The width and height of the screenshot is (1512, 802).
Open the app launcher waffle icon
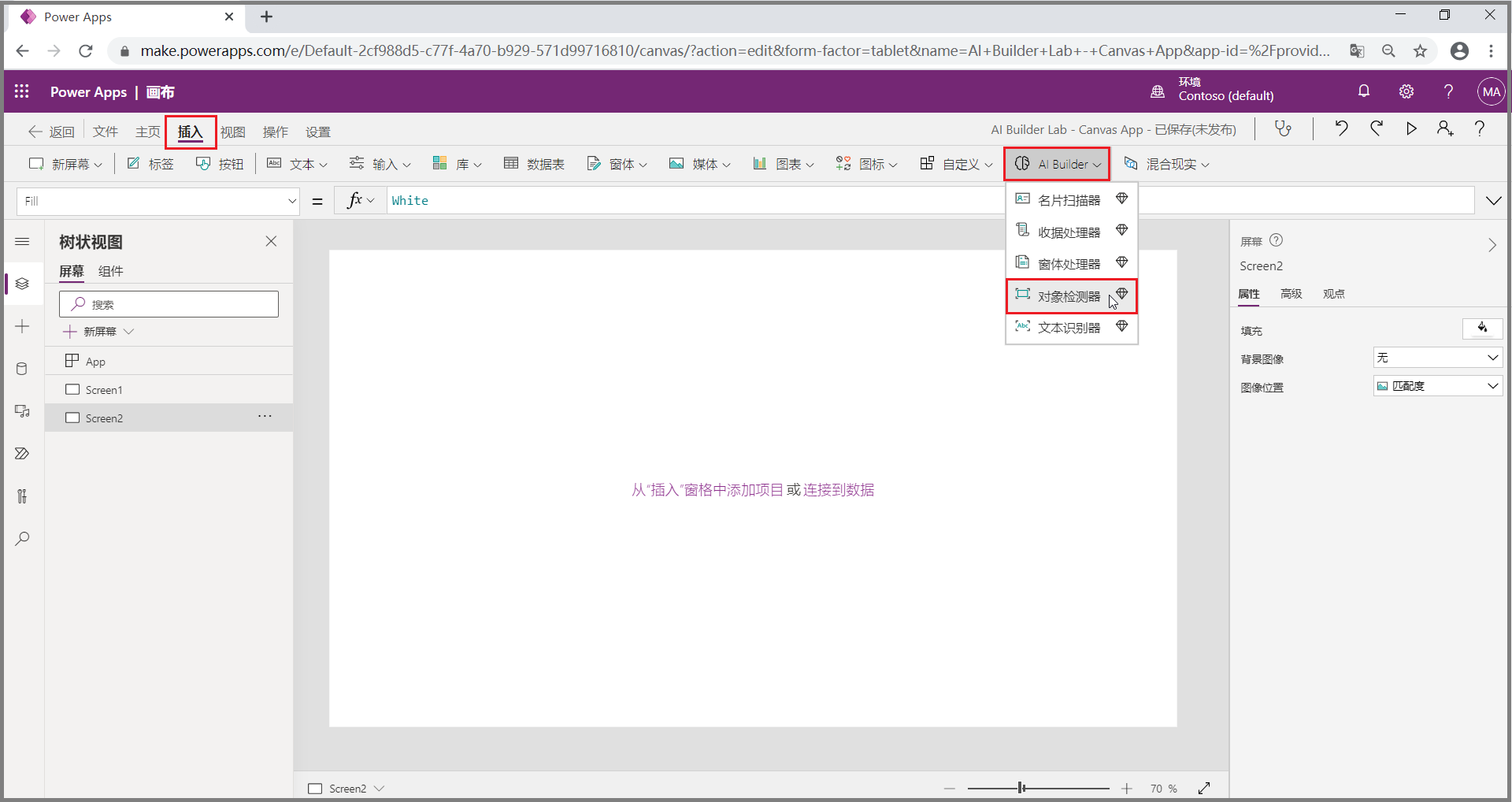coord(22,91)
